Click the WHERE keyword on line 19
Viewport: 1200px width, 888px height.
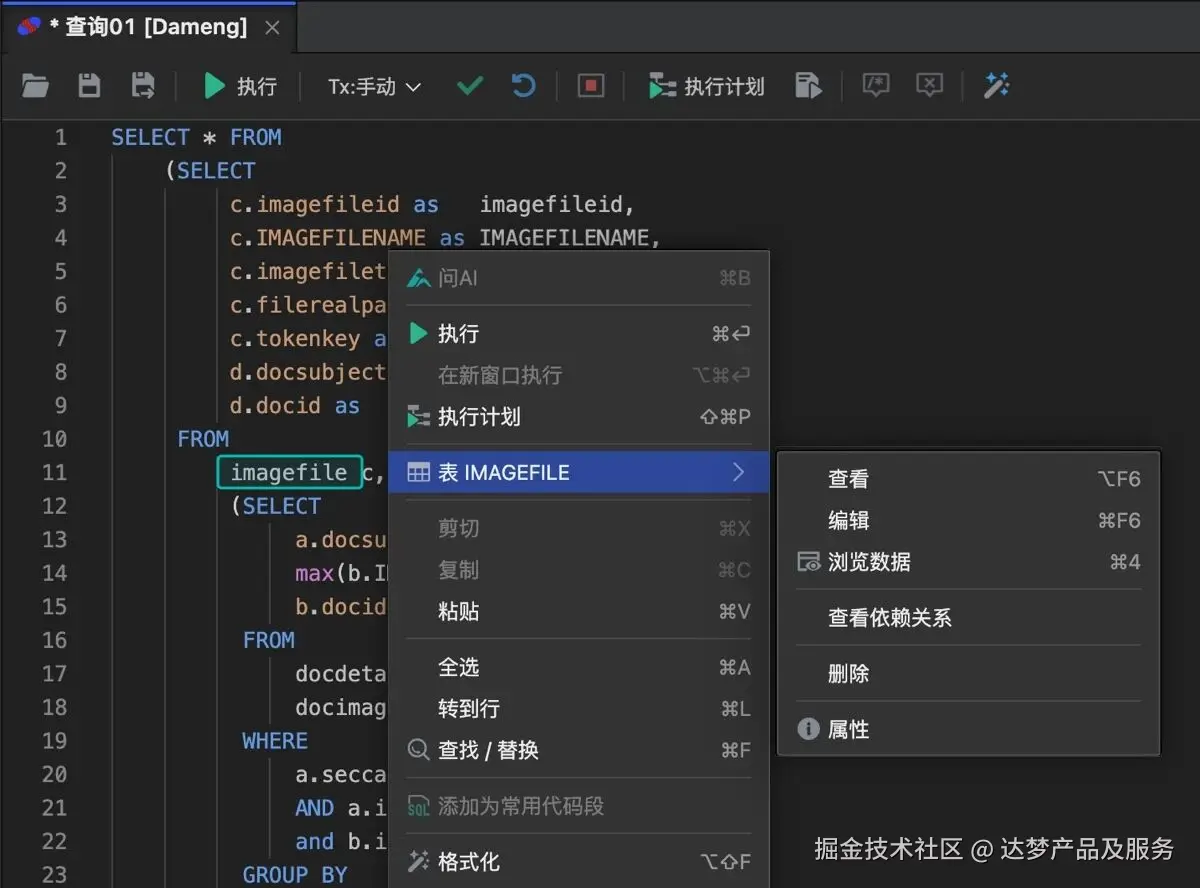pos(275,741)
